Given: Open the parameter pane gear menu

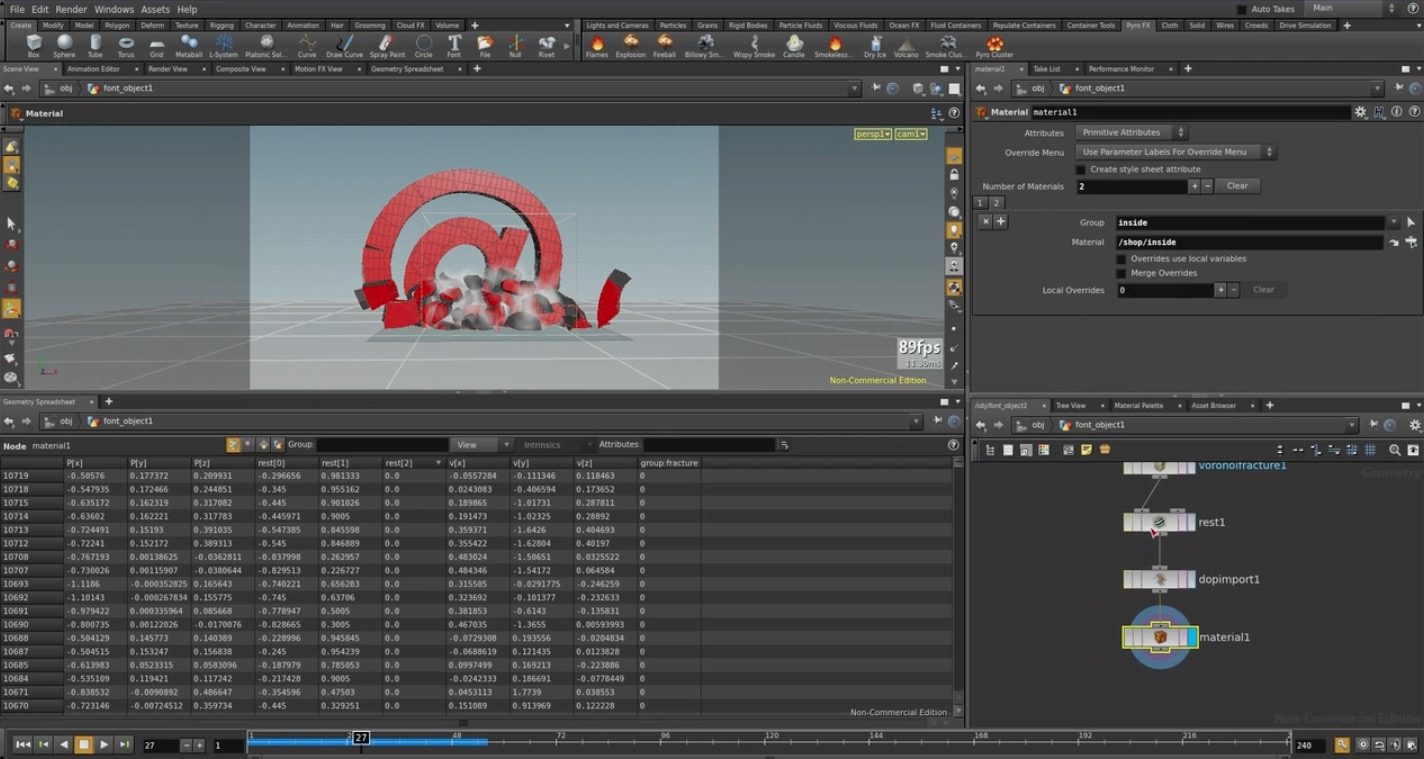Looking at the screenshot, I should (x=1360, y=113).
